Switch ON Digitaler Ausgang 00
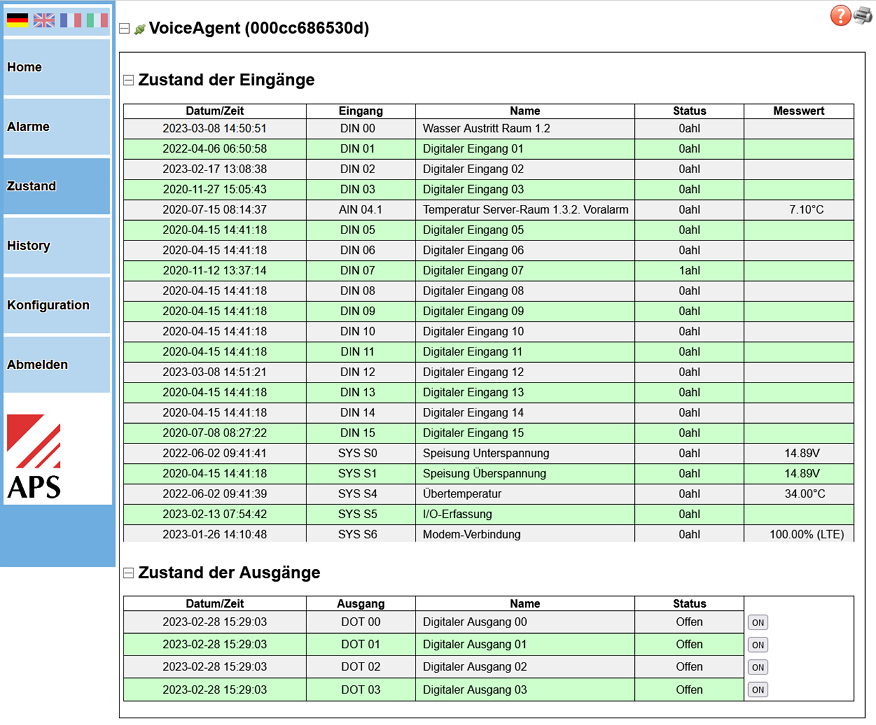876x725 pixels. point(758,622)
